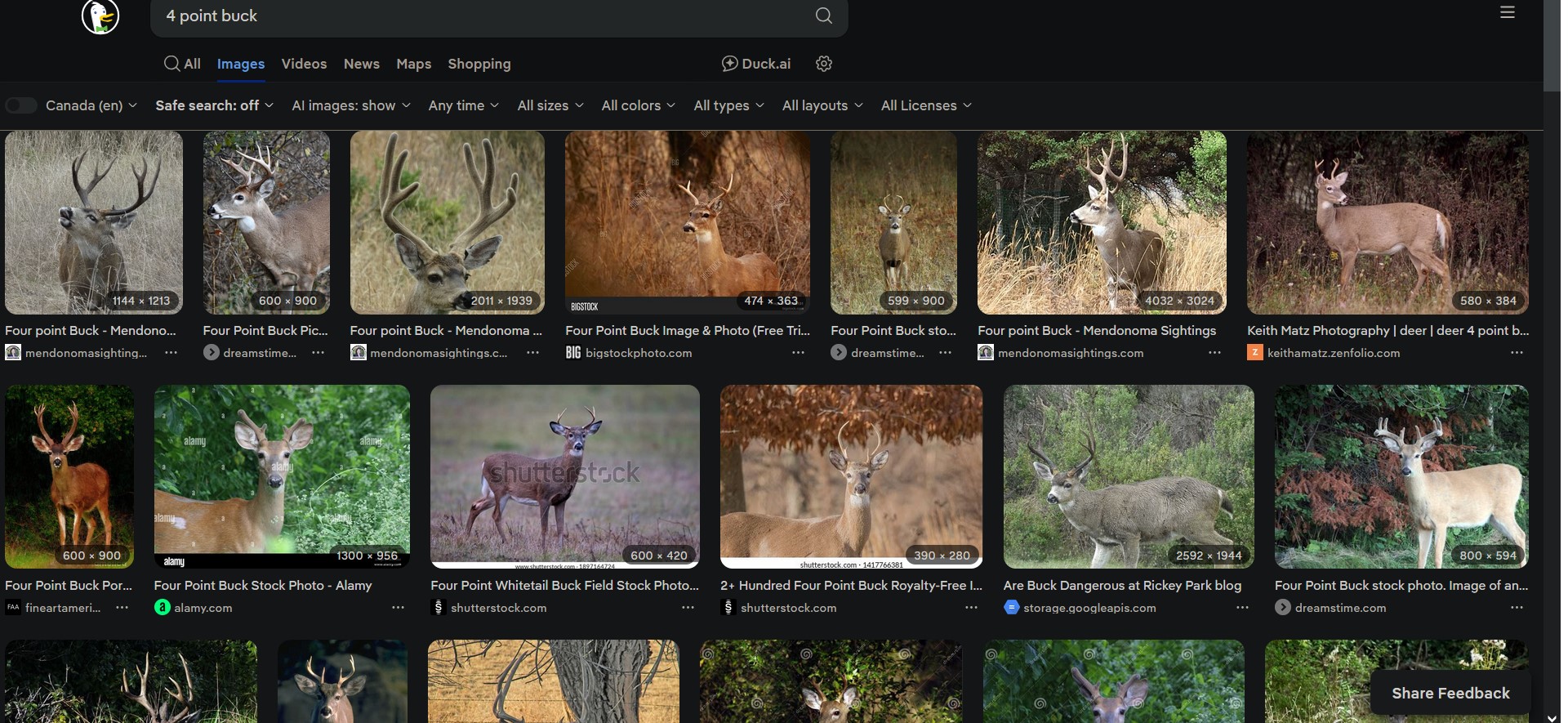Open options for 2011 × 1939 Mendonoma result
Screen dimensions: 1568x723
point(532,353)
